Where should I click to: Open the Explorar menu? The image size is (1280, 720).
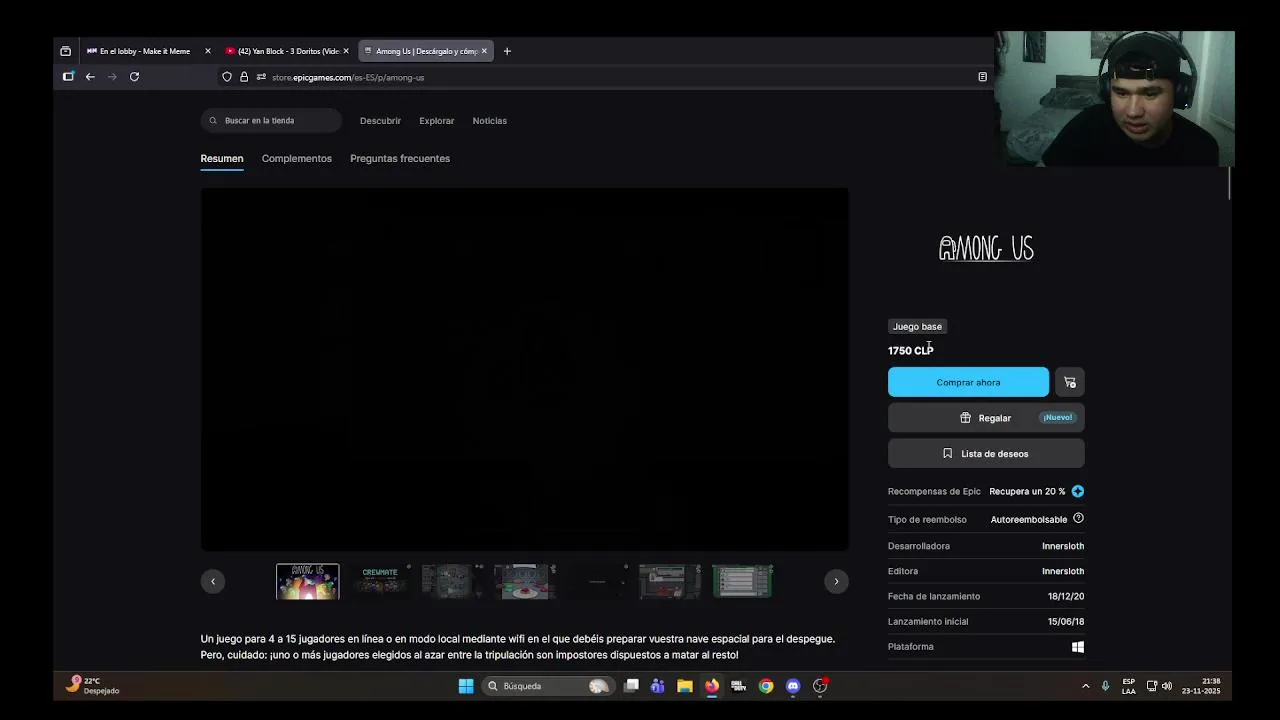tap(437, 121)
